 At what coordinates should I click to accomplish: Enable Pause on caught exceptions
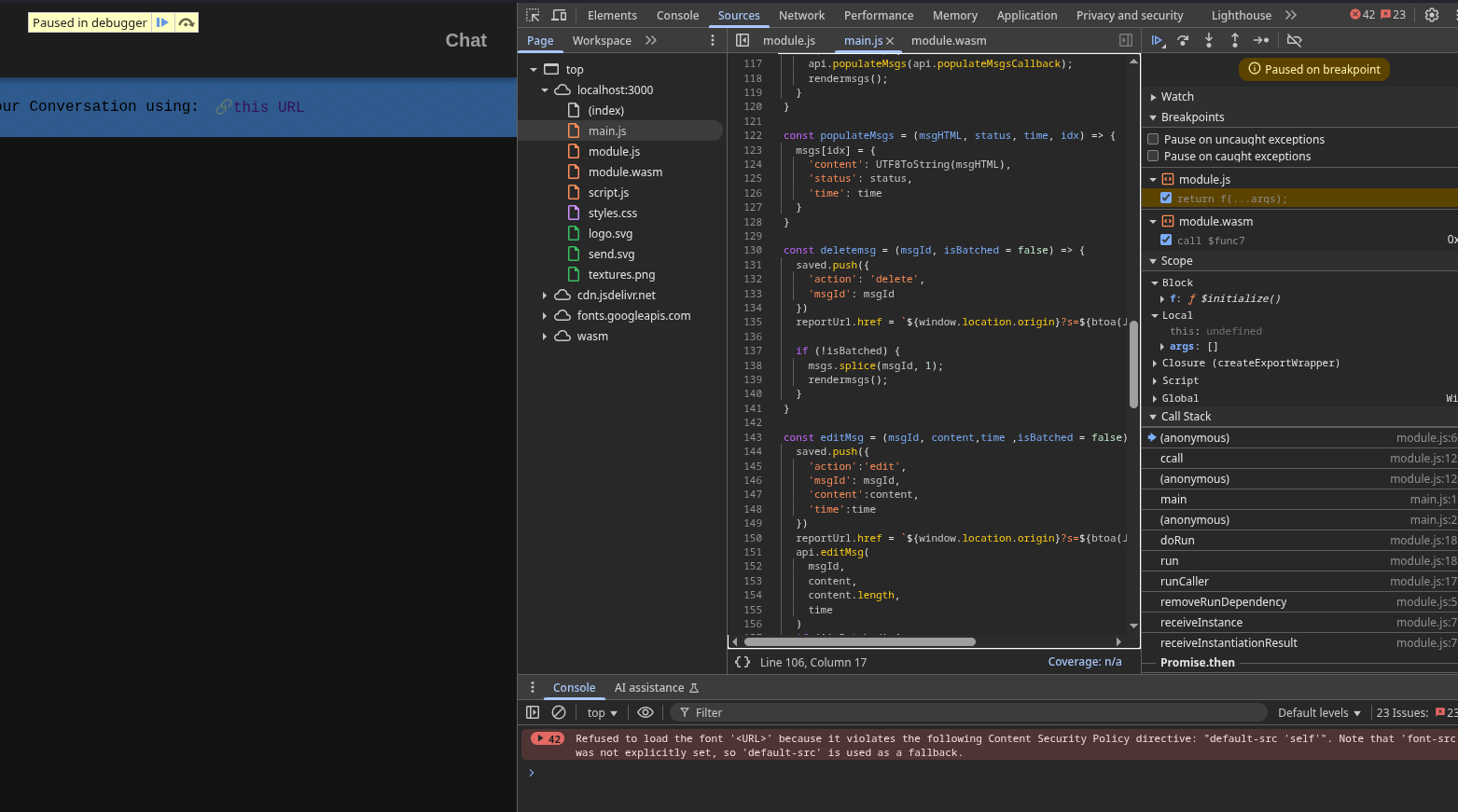[1153, 156]
